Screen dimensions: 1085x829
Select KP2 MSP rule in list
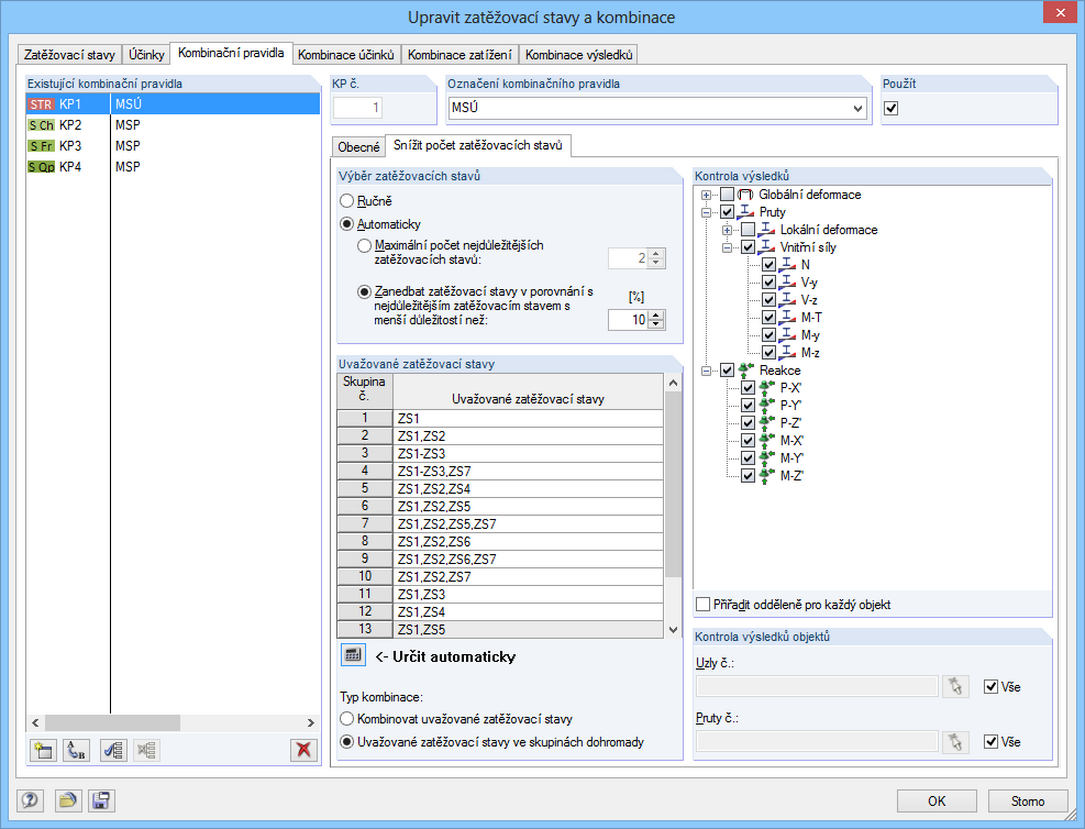(173, 125)
